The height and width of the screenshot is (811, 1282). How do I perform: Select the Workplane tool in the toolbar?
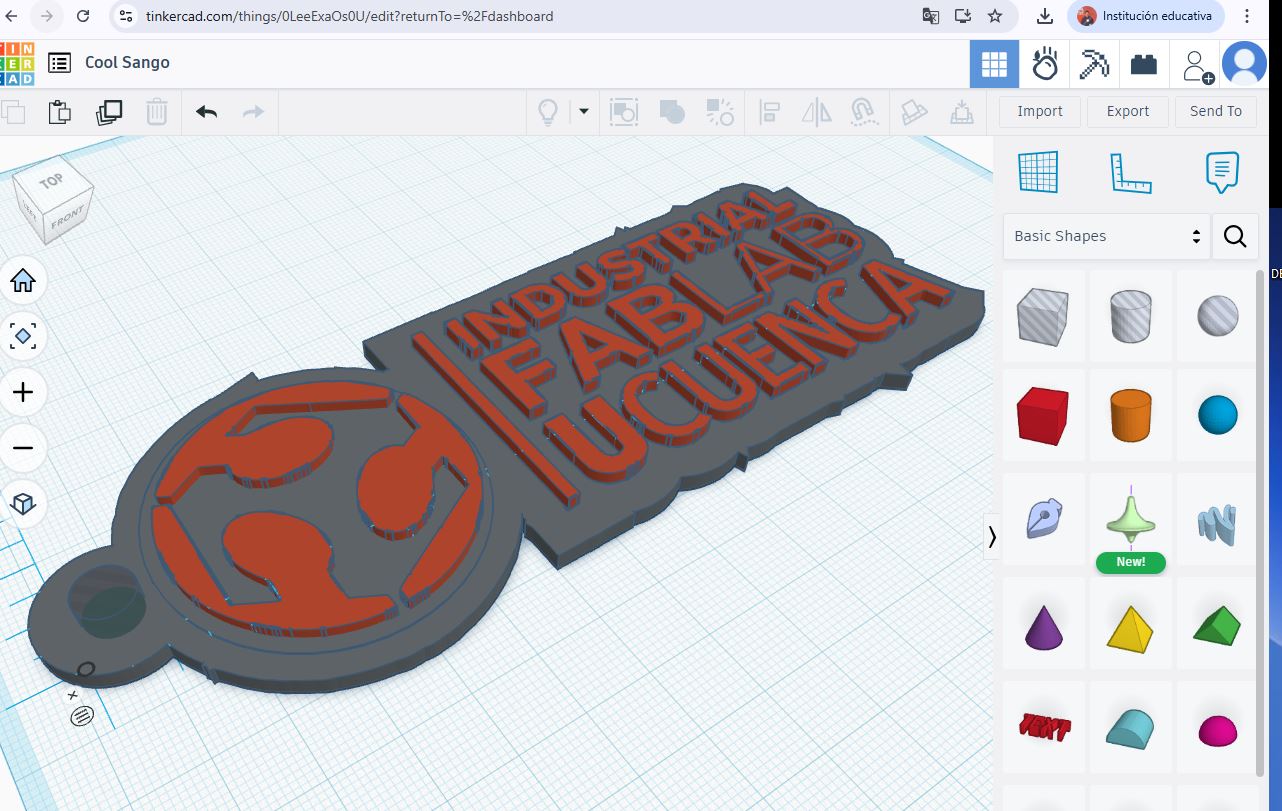[914, 111]
